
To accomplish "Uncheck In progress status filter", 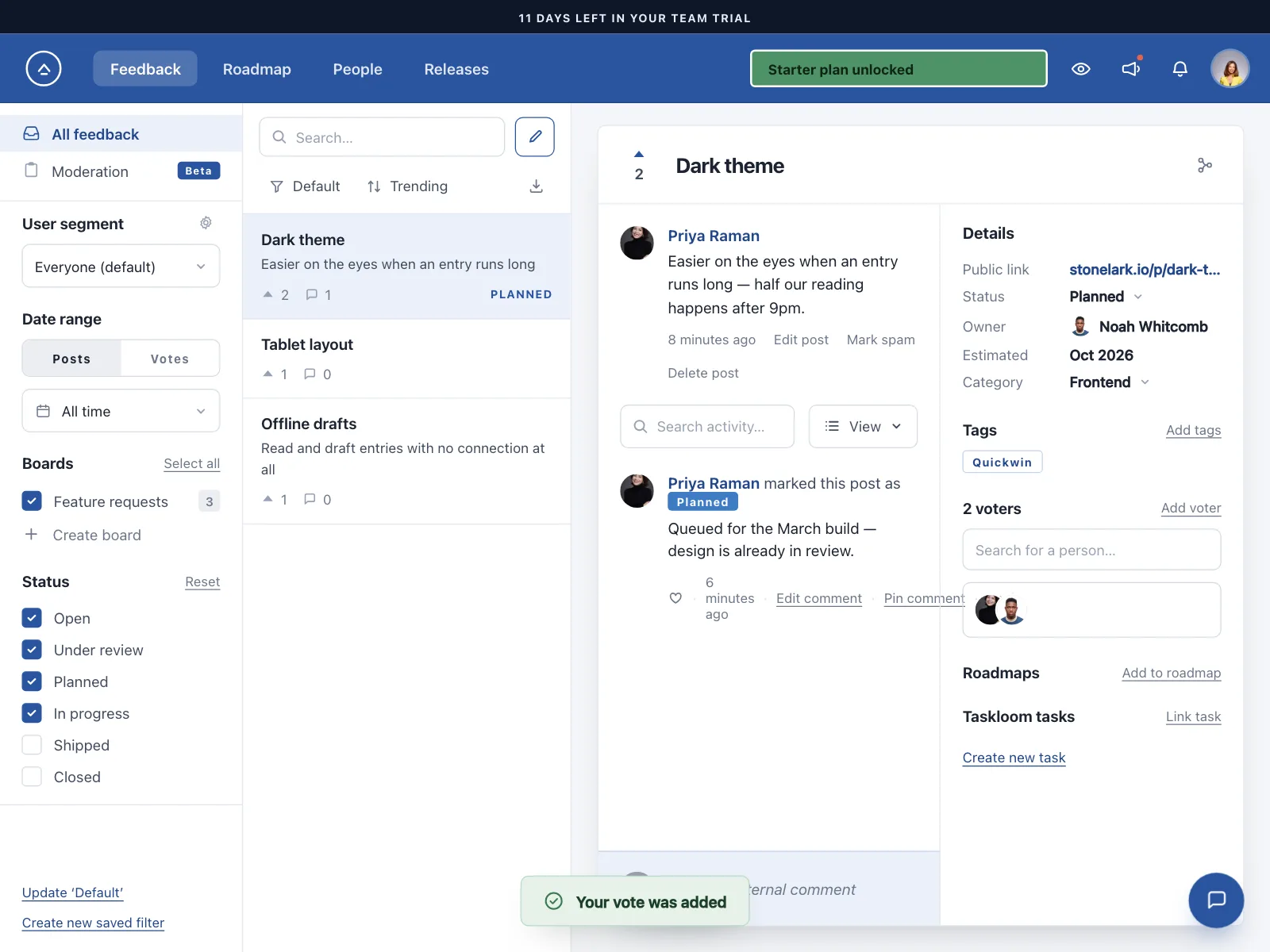I will tap(32, 713).
